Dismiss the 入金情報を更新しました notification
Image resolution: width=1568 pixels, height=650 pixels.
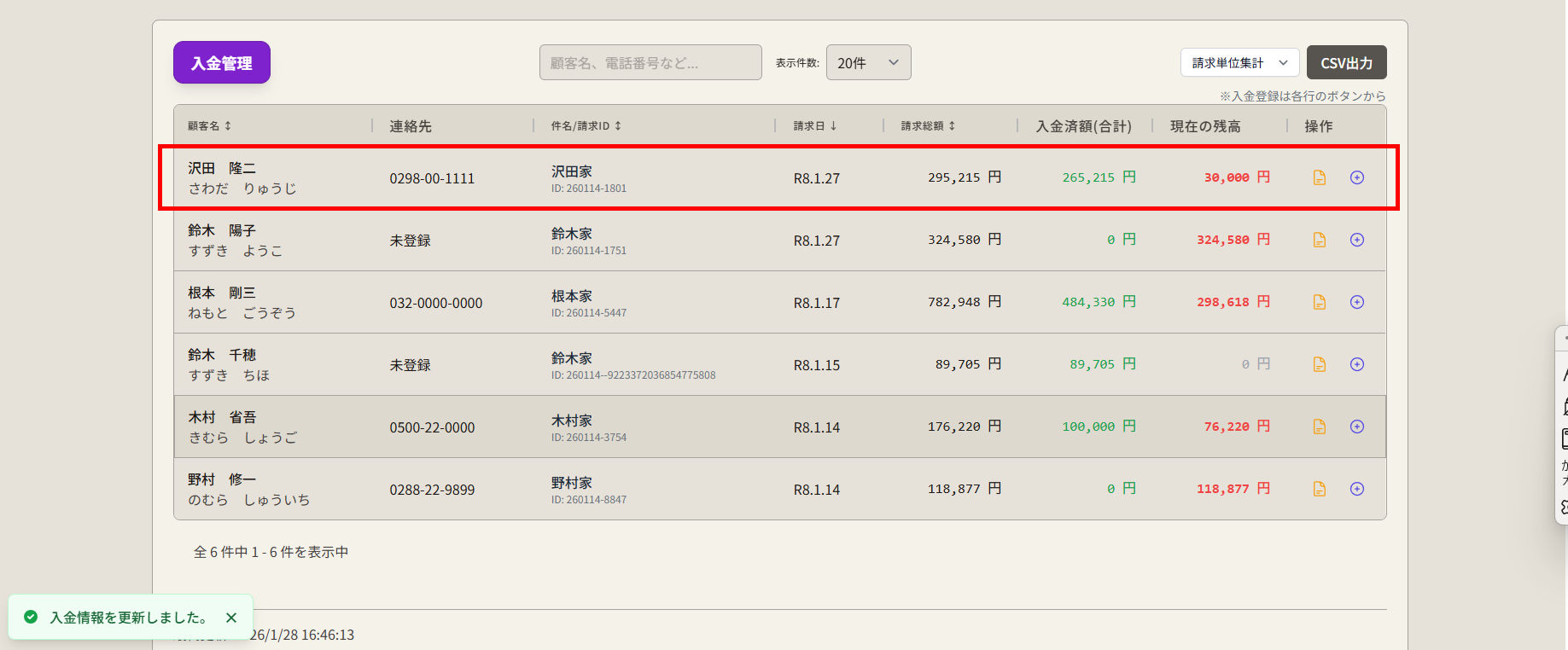click(x=231, y=618)
